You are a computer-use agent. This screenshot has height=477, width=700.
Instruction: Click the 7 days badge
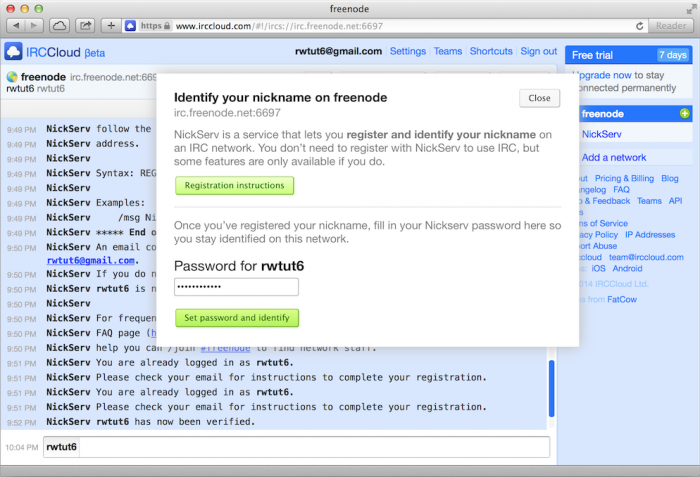point(673,55)
